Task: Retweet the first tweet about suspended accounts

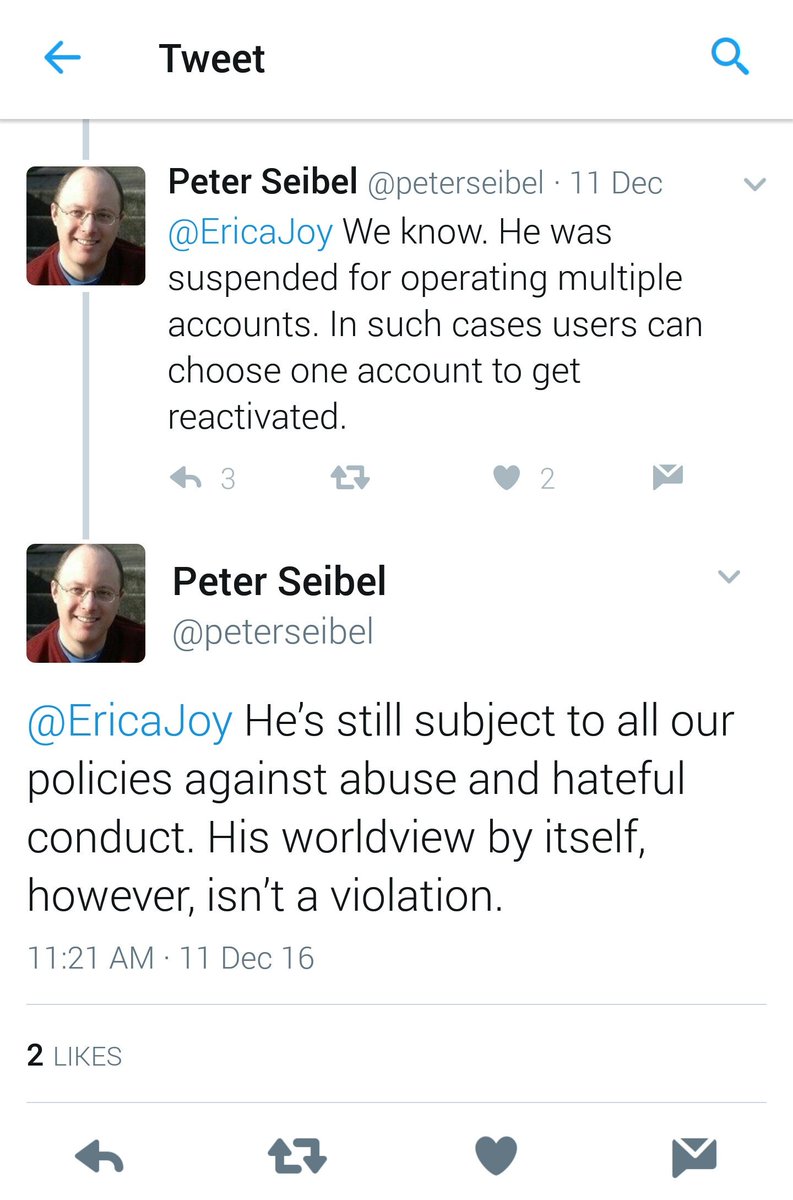Action: (350, 479)
